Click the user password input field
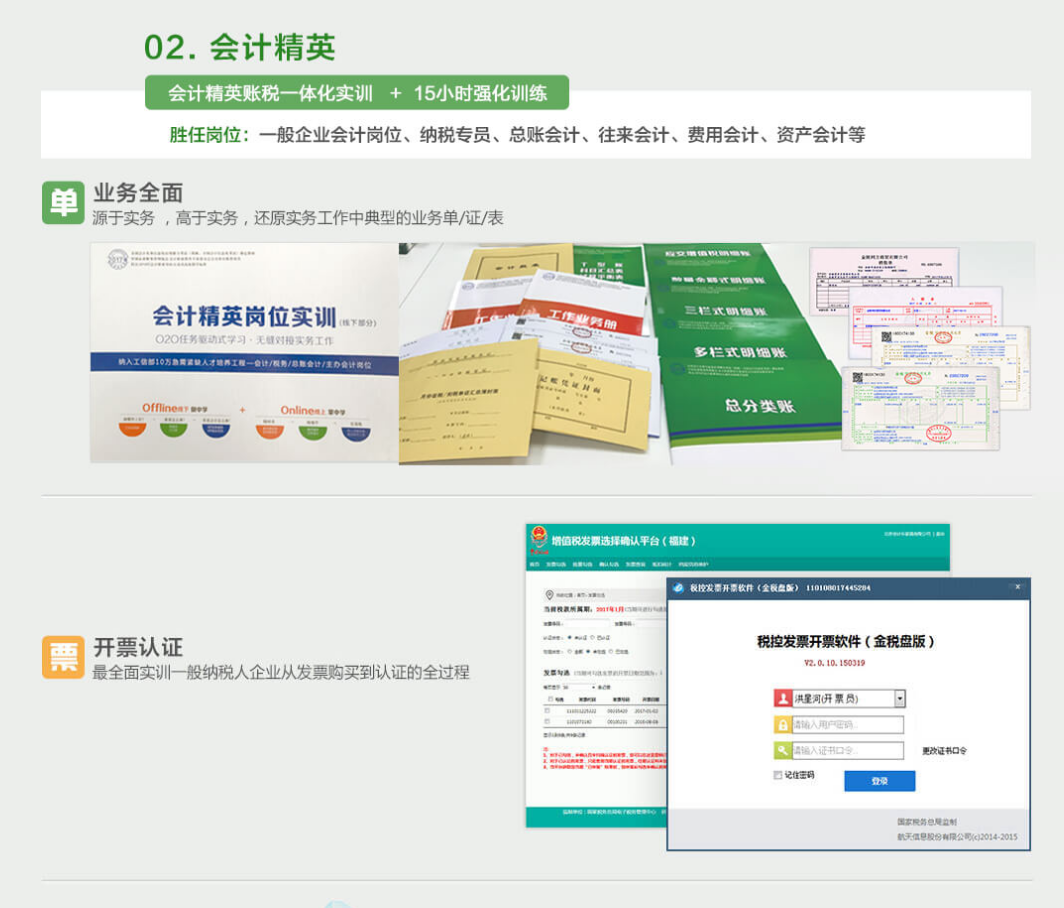The image size is (1064, 908). point(848,725)
